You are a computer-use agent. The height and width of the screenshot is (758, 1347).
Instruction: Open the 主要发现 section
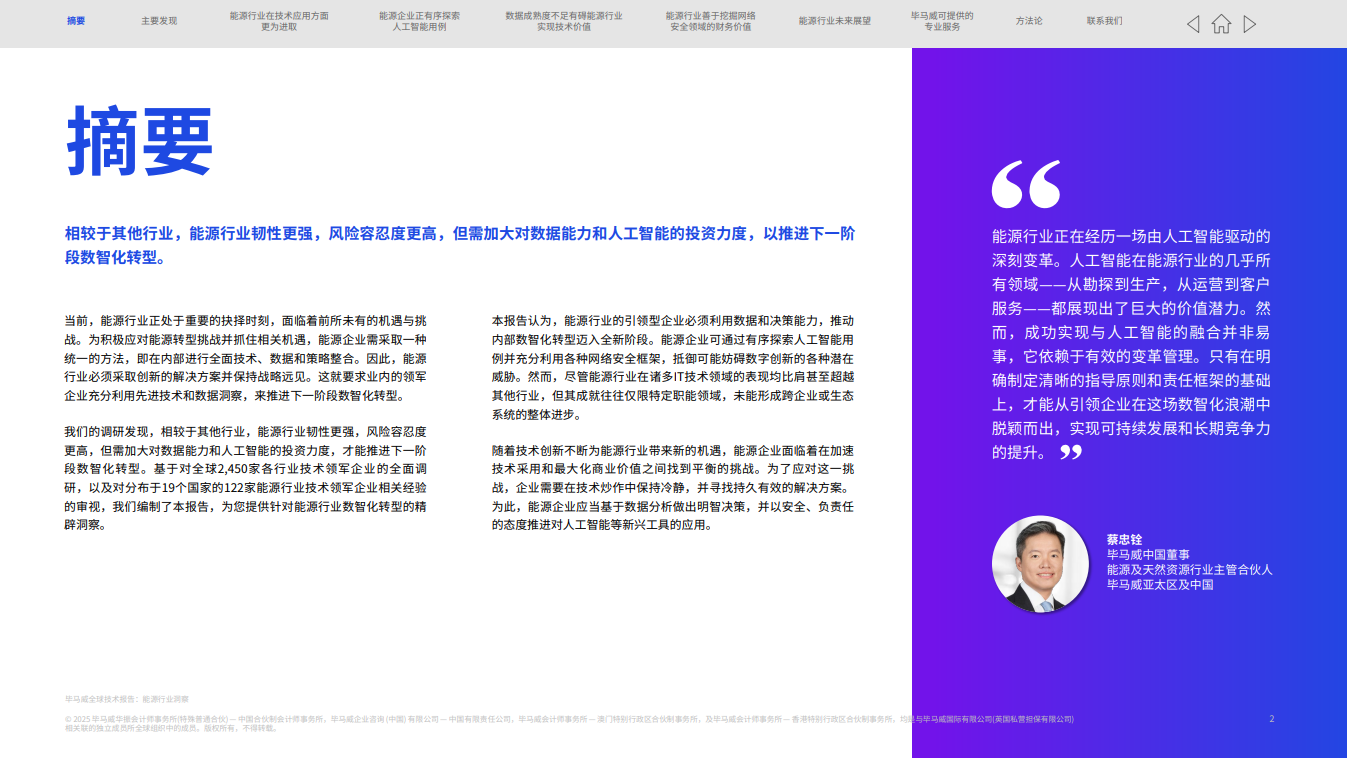click(160, 20)
